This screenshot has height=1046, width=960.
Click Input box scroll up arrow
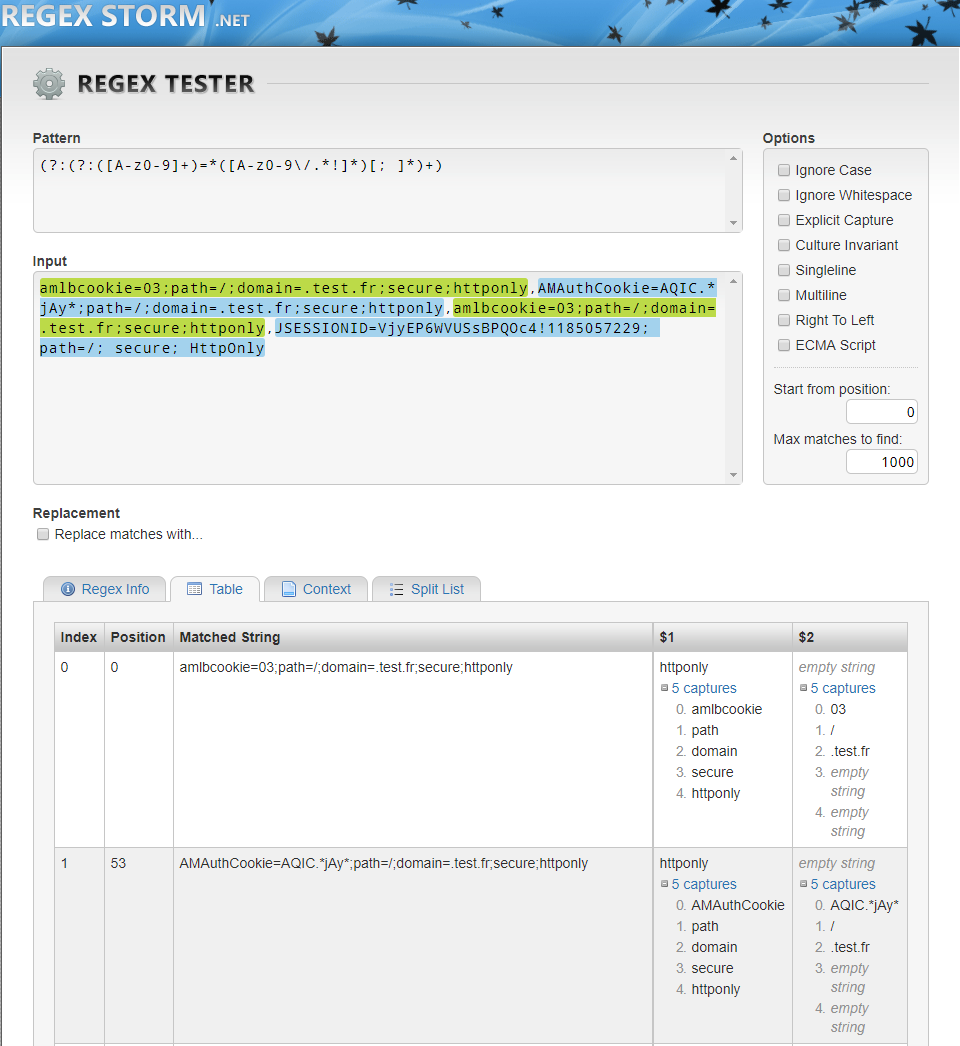733,282
